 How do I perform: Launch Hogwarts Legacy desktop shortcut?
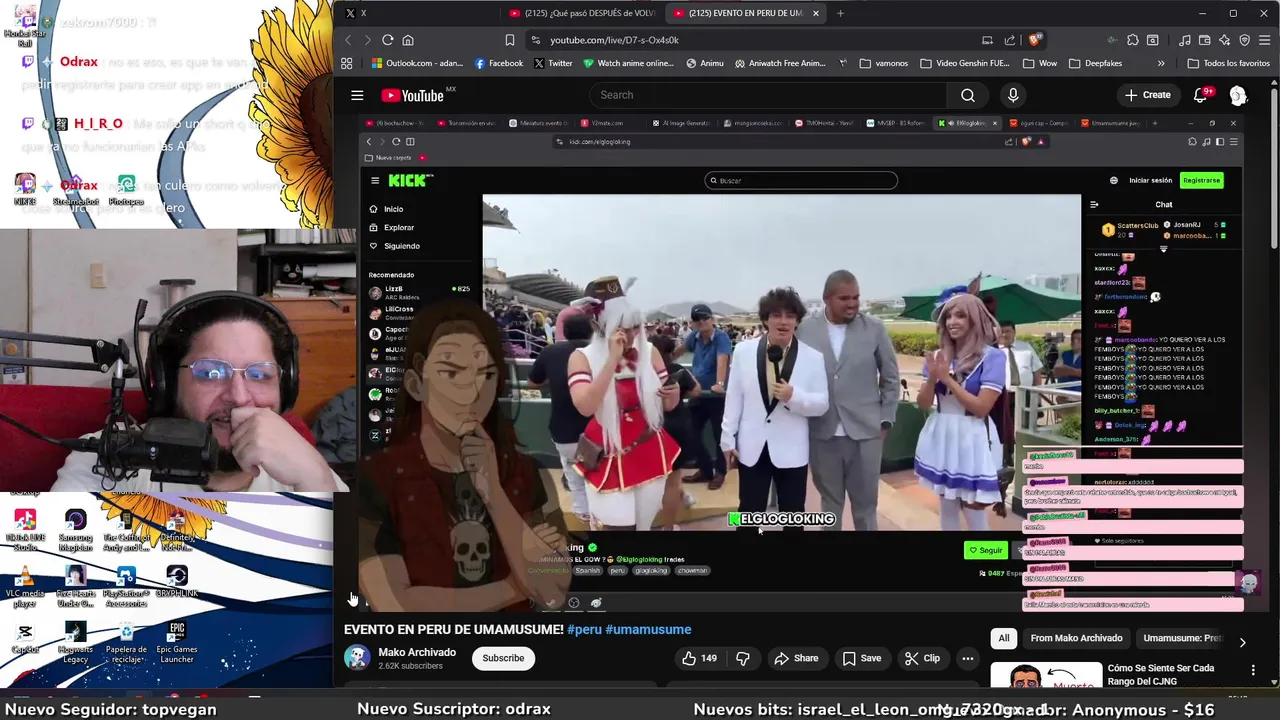pos(76,642)
